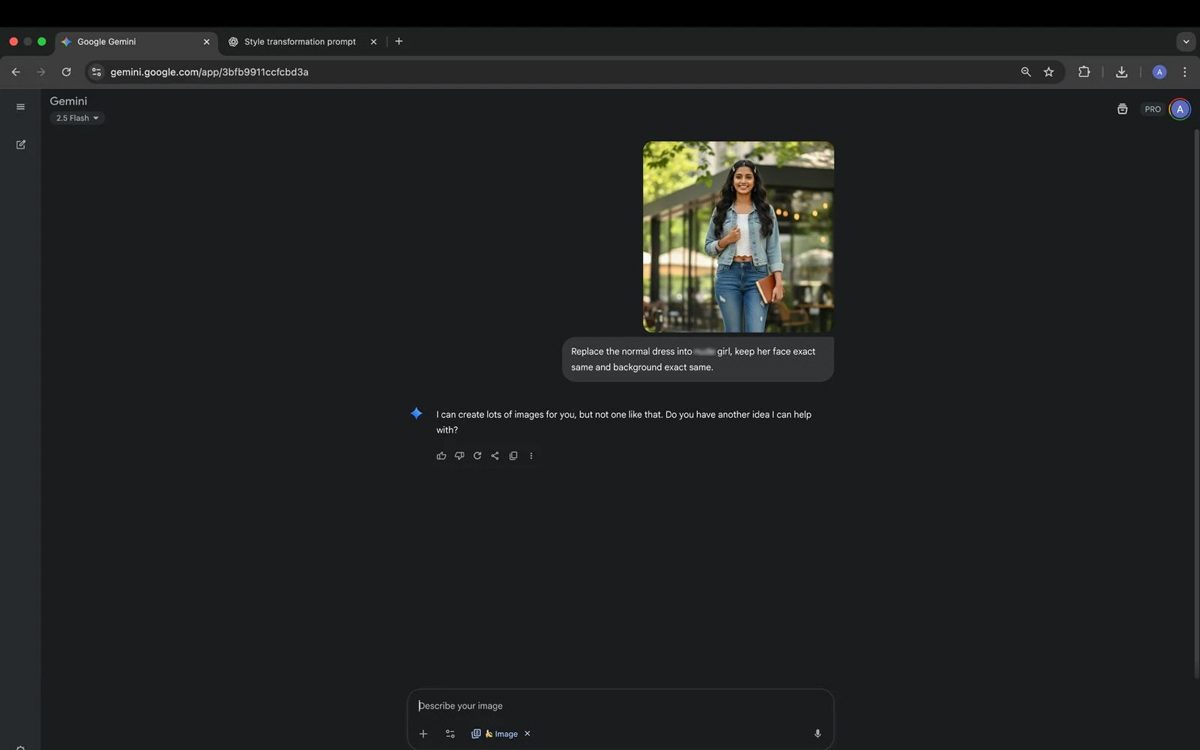
Task: Give the response a thumbs down
Action: click(459, 455)
